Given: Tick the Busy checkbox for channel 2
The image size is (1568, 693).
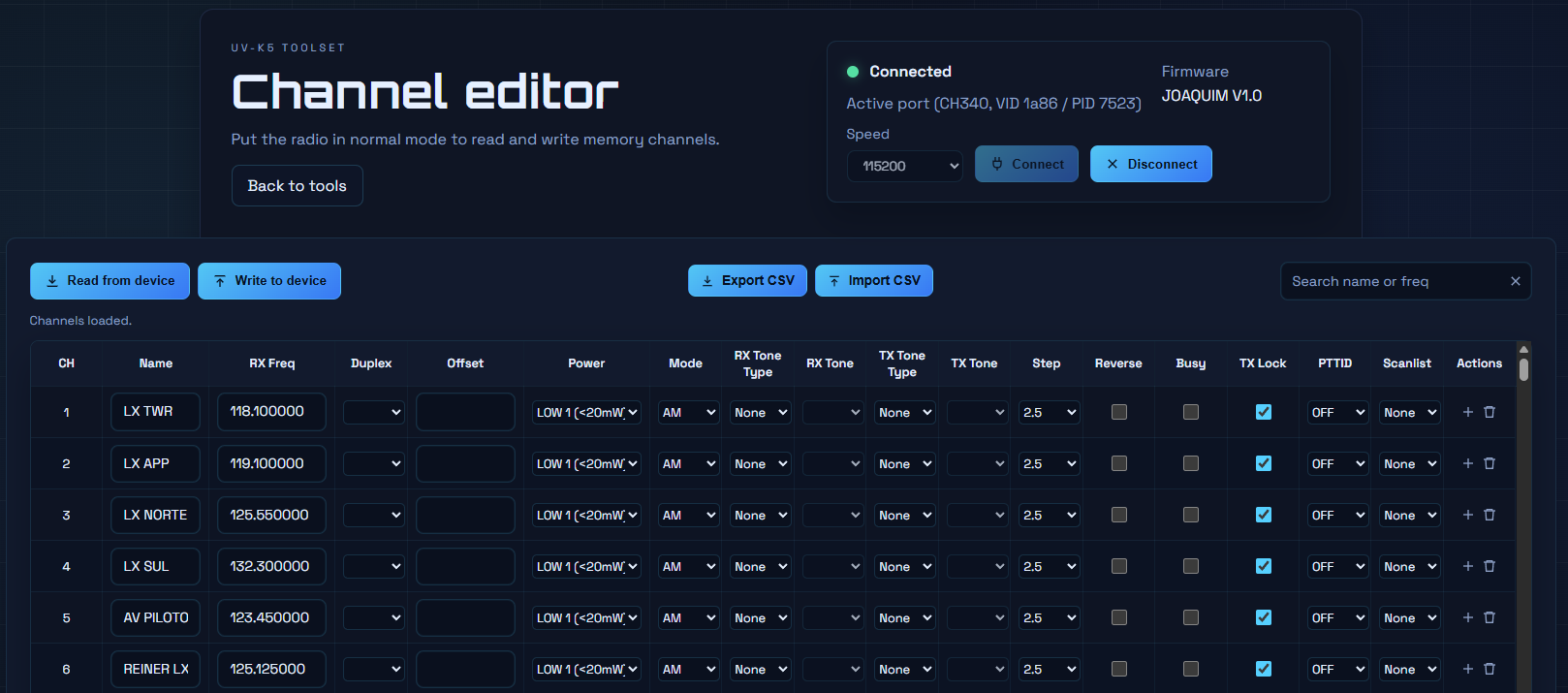Looking at the screenshot, I should [1190, 463].
